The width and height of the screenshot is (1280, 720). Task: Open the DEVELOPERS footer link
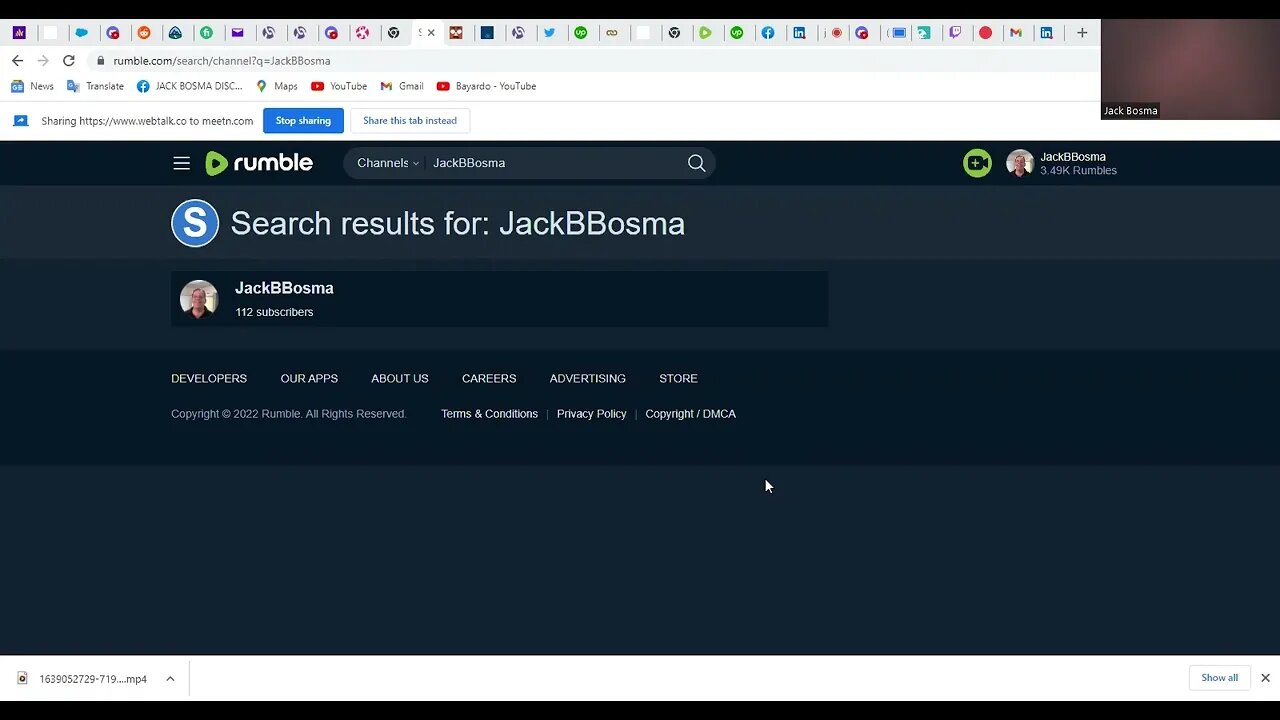point(209,379)
